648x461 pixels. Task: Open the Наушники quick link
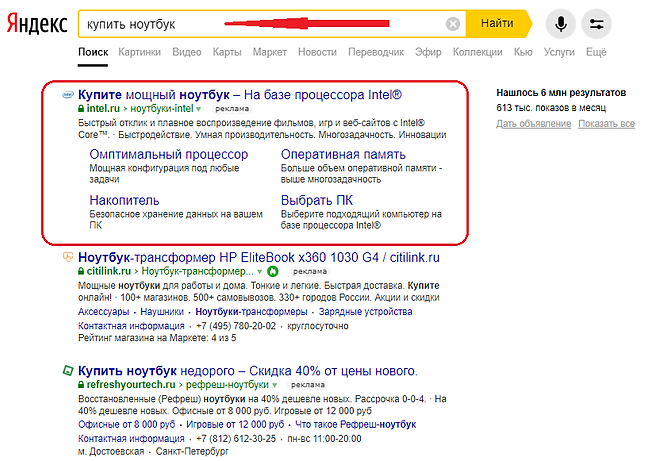(162, 312)
